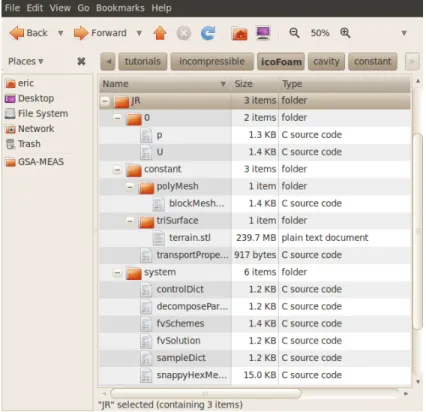Click the 239.7 MB size cell
Viewport: 426px width, 412px height.
coord(256,238)
